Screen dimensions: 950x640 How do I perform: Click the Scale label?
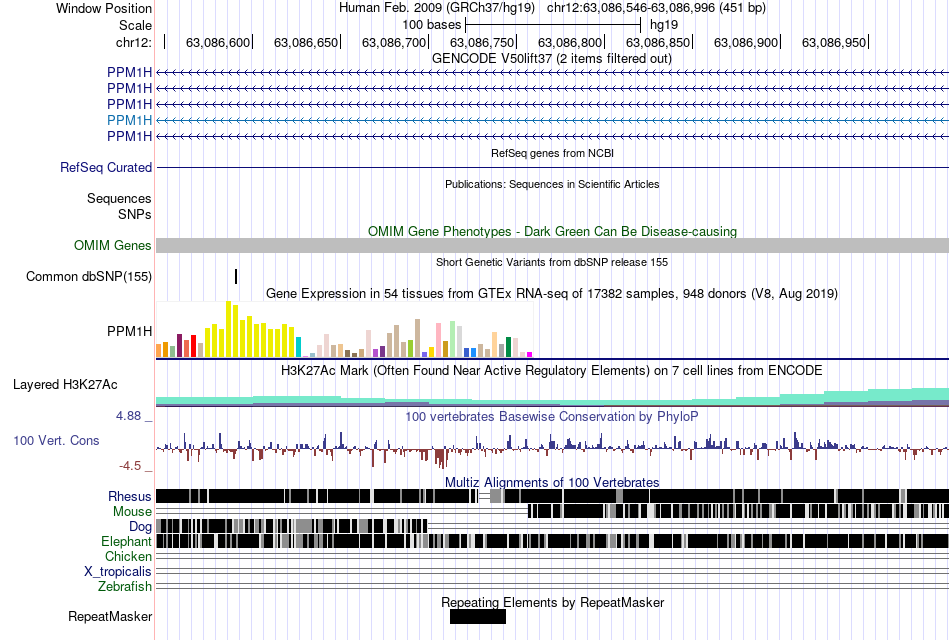[135, 25]
